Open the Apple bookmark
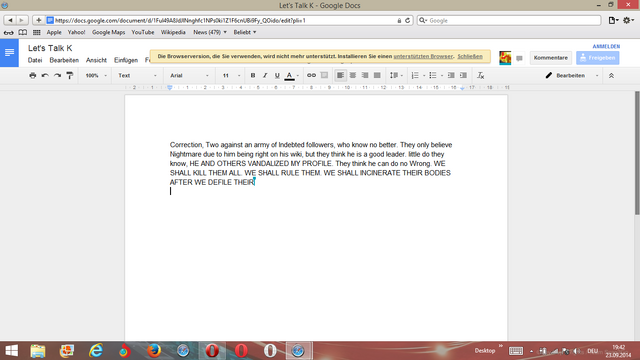Image resolution: width=640 pixels, height=360 pixels. [54, 32]
